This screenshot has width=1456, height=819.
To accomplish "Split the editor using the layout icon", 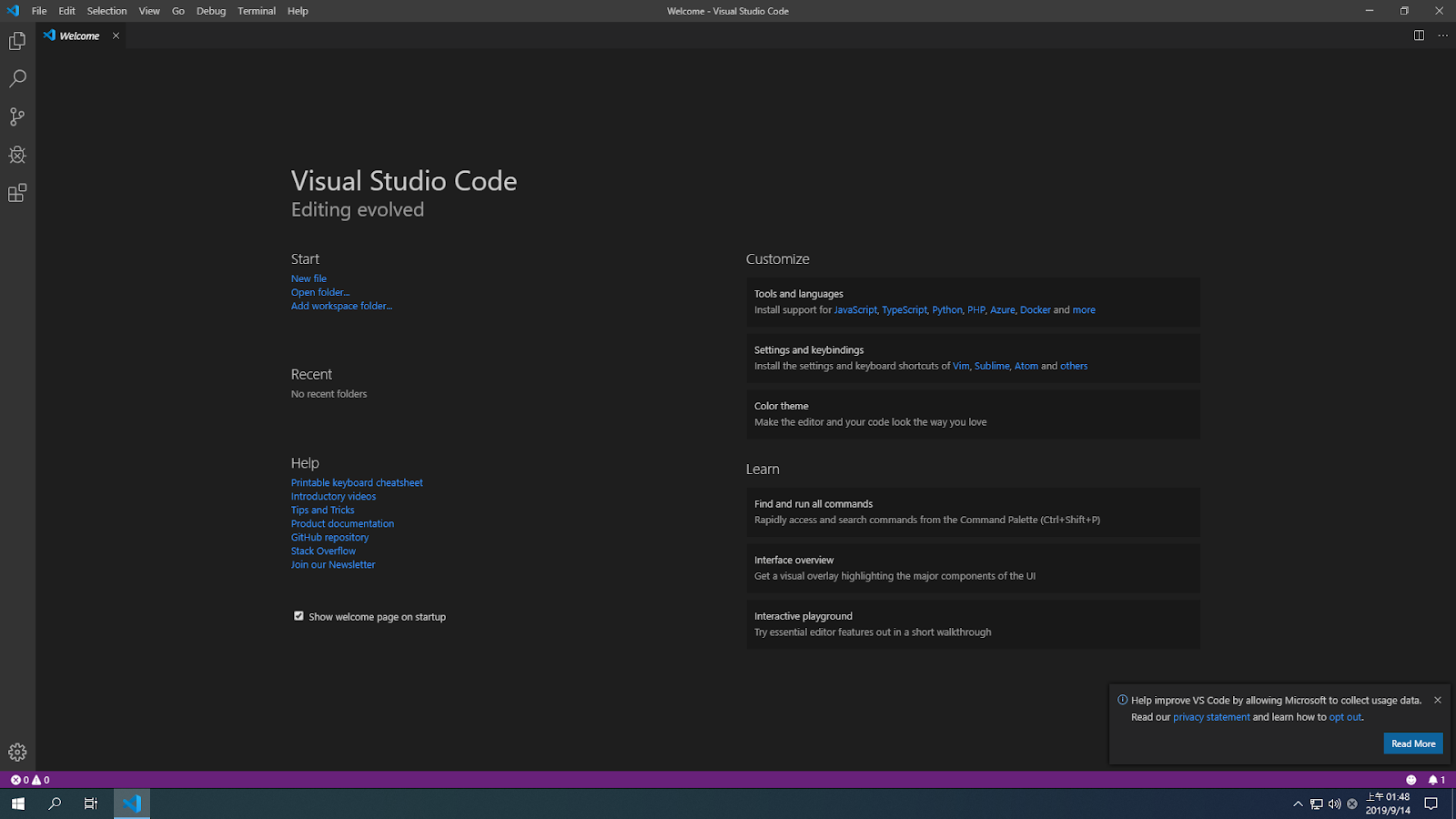I will [x=1419, y=35].
